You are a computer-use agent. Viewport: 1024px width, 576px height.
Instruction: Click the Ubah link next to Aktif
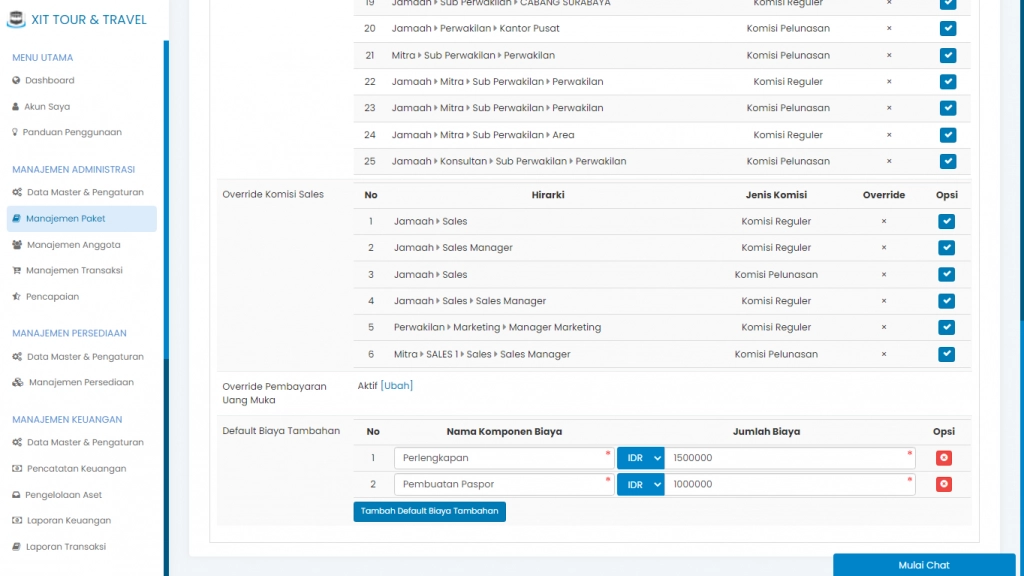pos(397,385)
